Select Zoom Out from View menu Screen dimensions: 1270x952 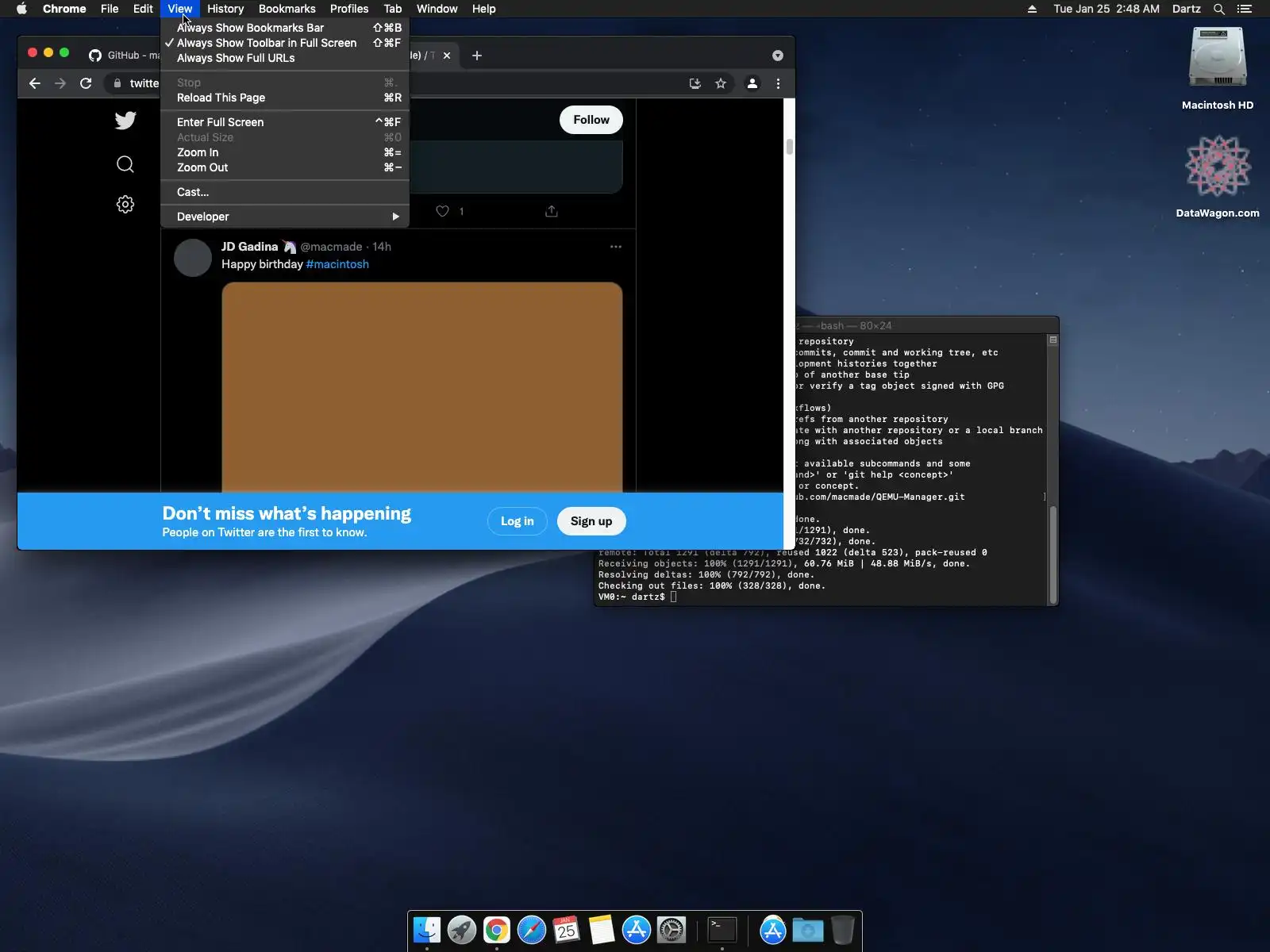click(285, 167)
